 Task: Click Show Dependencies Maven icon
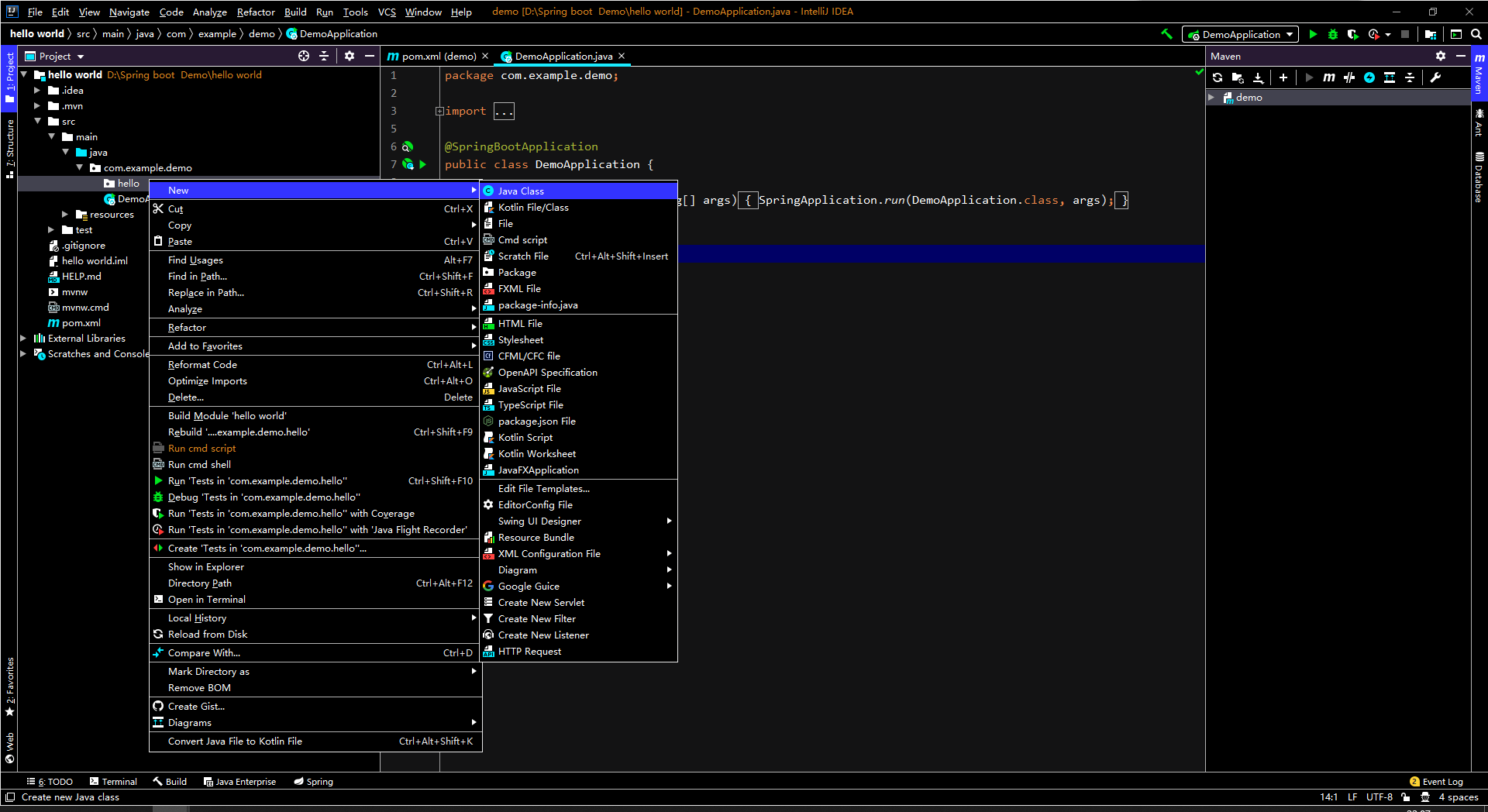click(1390, 77)
